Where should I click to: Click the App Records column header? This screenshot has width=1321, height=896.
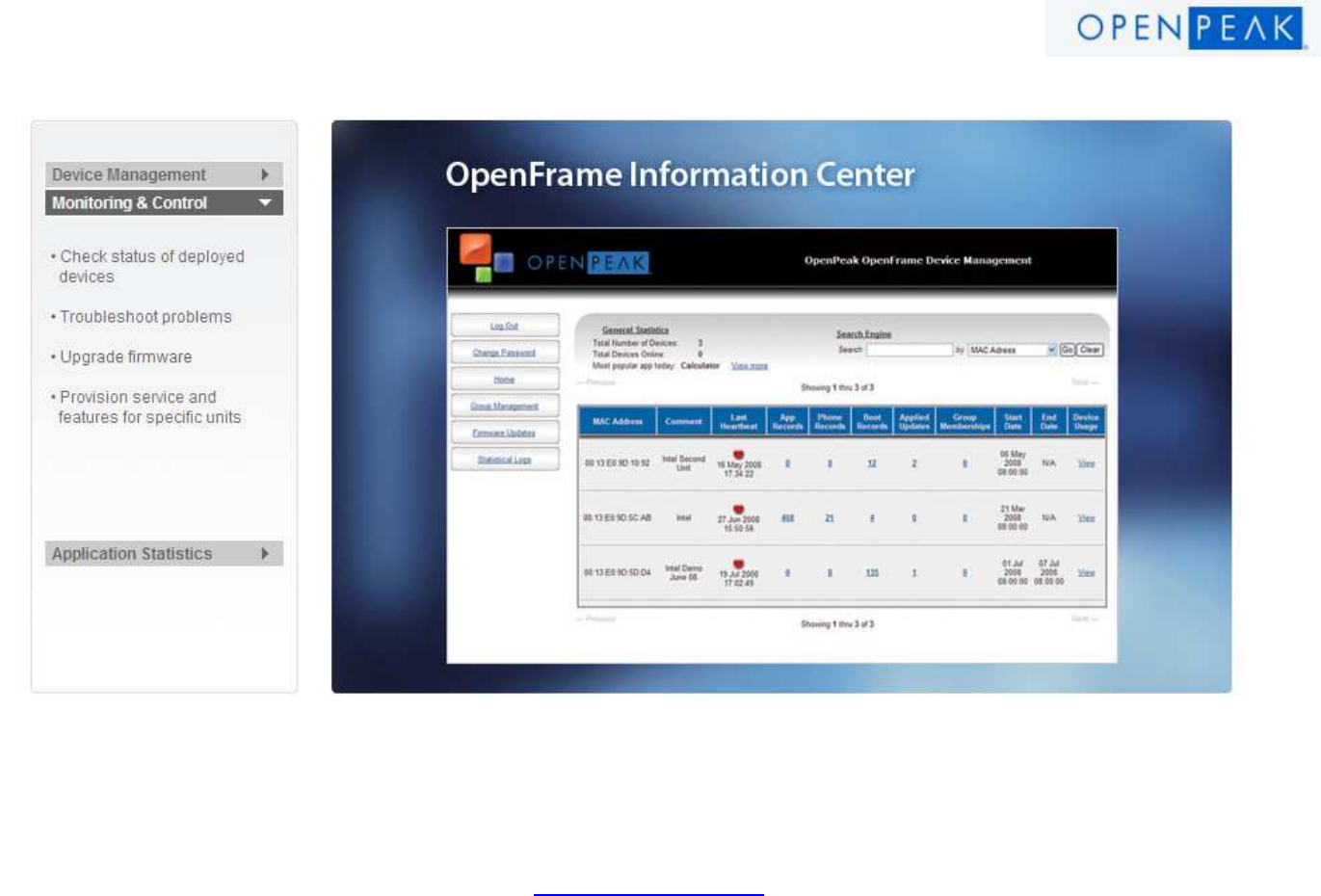pyautogui.click(x=788, y=422)
